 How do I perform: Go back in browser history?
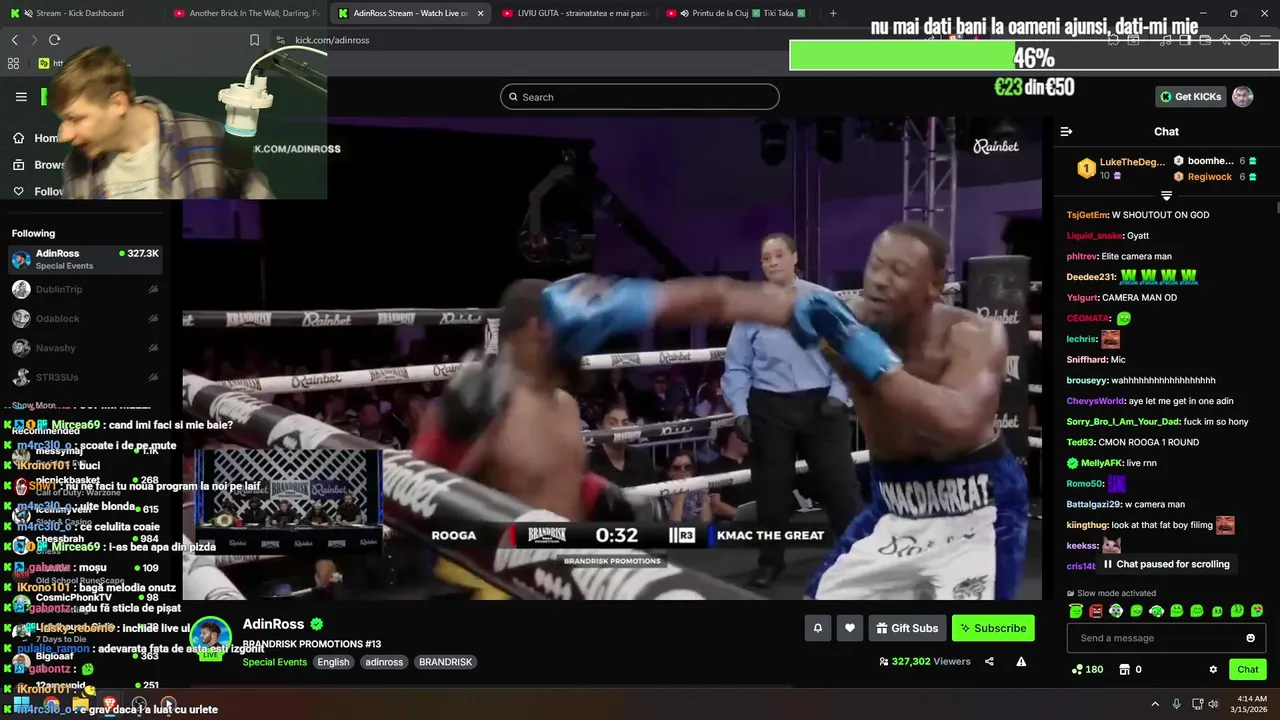14,40
